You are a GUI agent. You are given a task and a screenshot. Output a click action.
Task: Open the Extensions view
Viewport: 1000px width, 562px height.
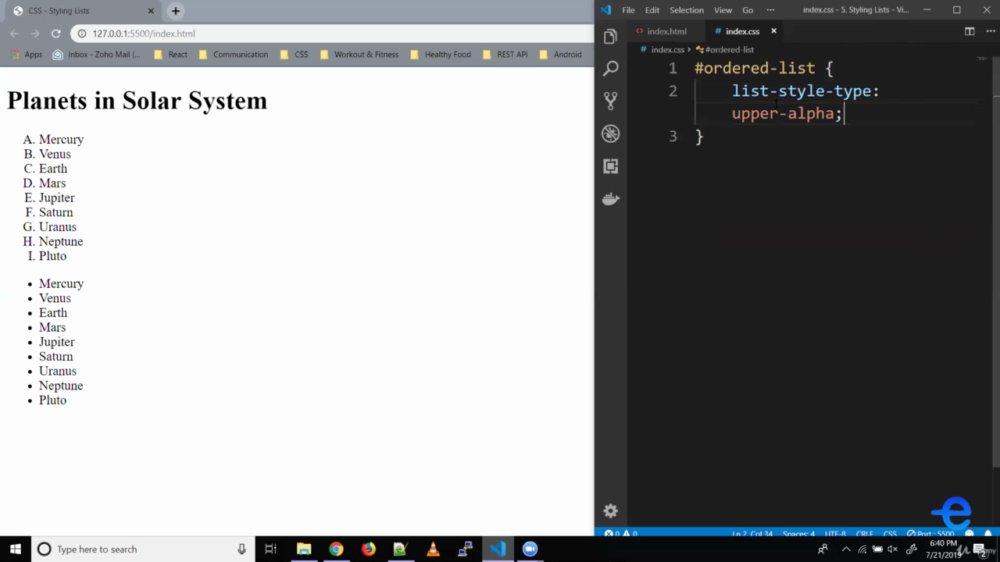(x=610, y=166)
